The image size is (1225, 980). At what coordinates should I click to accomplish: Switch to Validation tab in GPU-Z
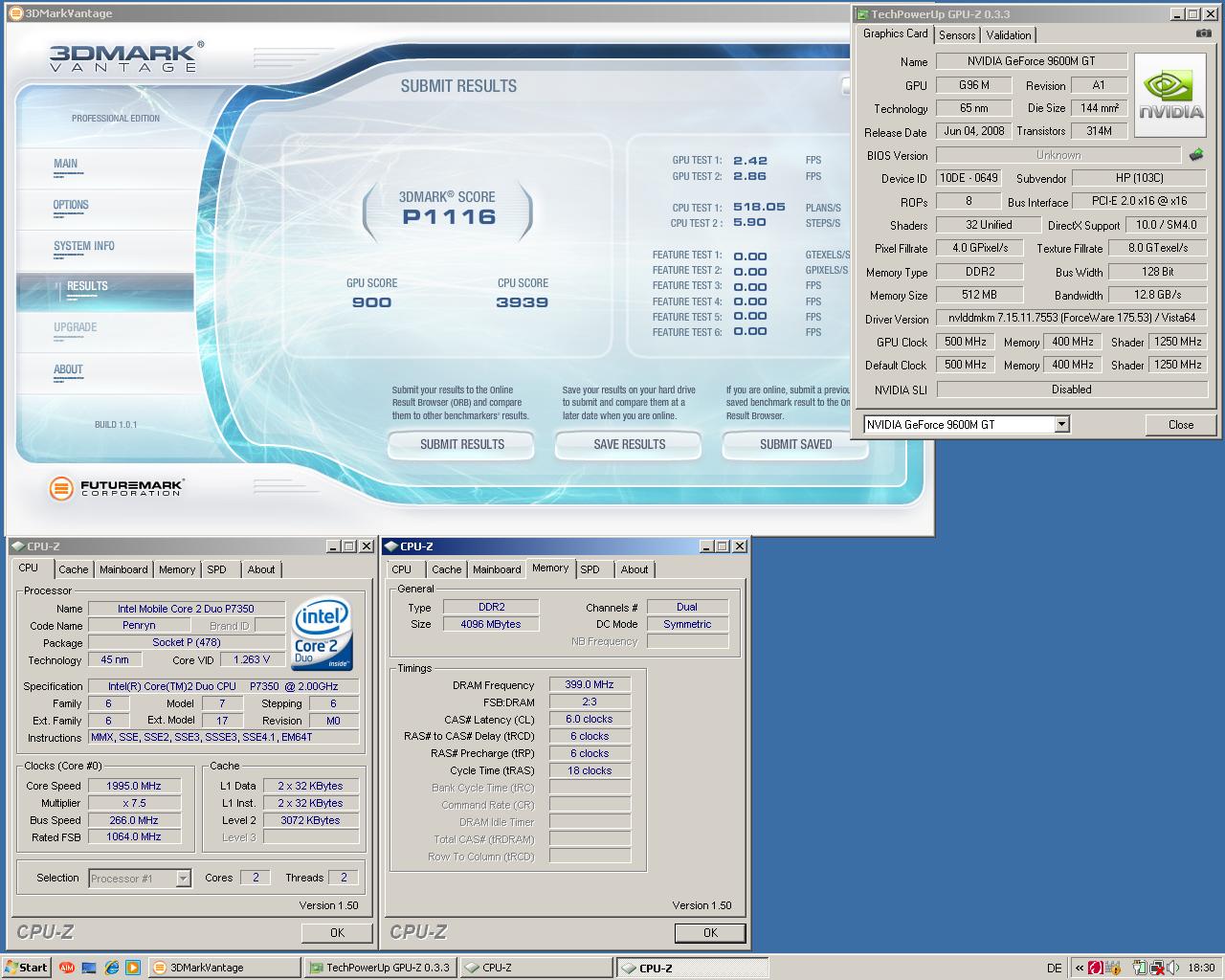pyautogui.click(x=1009, y=34)
